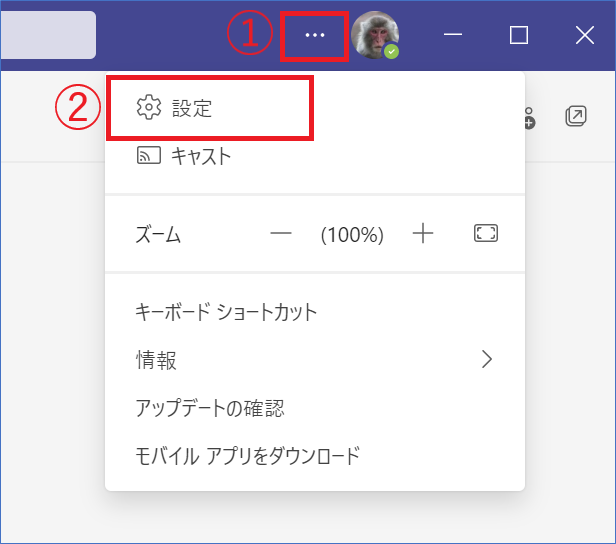
Task: Click モバイル アプリをダウンロード
Action: [x=247, y=456]
